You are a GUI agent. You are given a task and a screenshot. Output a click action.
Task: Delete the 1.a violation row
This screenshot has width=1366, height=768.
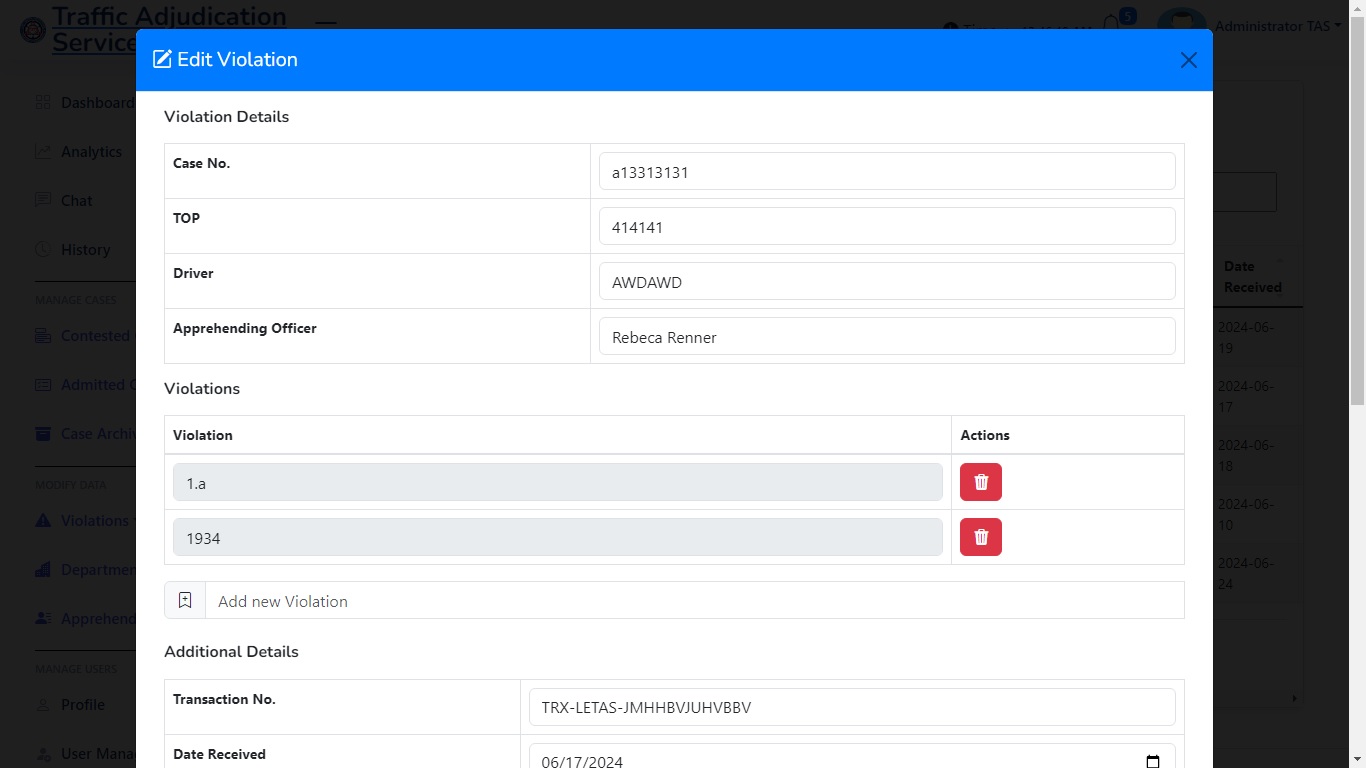(x=980, y=482)
